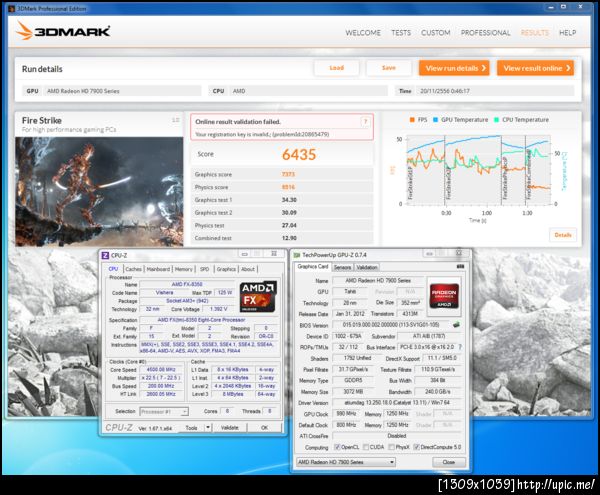
Task: Click the OK button in CPU-Z
Action: 264,427
